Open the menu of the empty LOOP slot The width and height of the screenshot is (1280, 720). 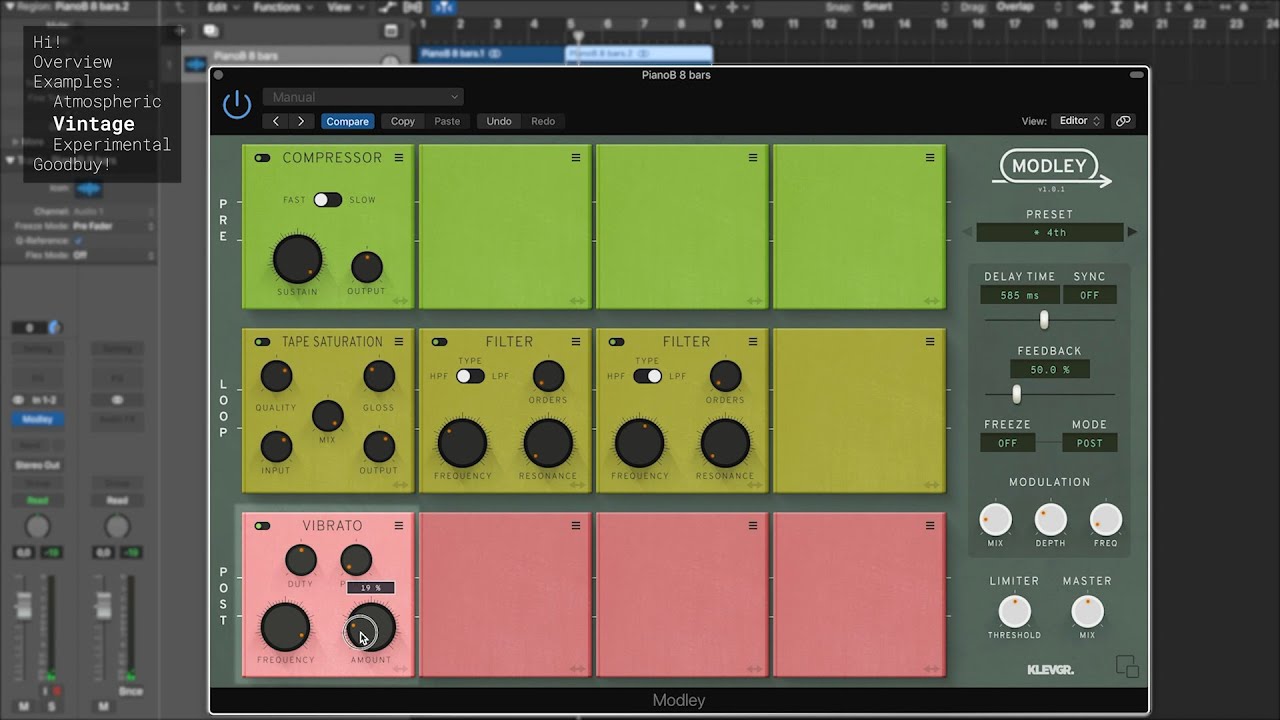(x=930, y=342)
